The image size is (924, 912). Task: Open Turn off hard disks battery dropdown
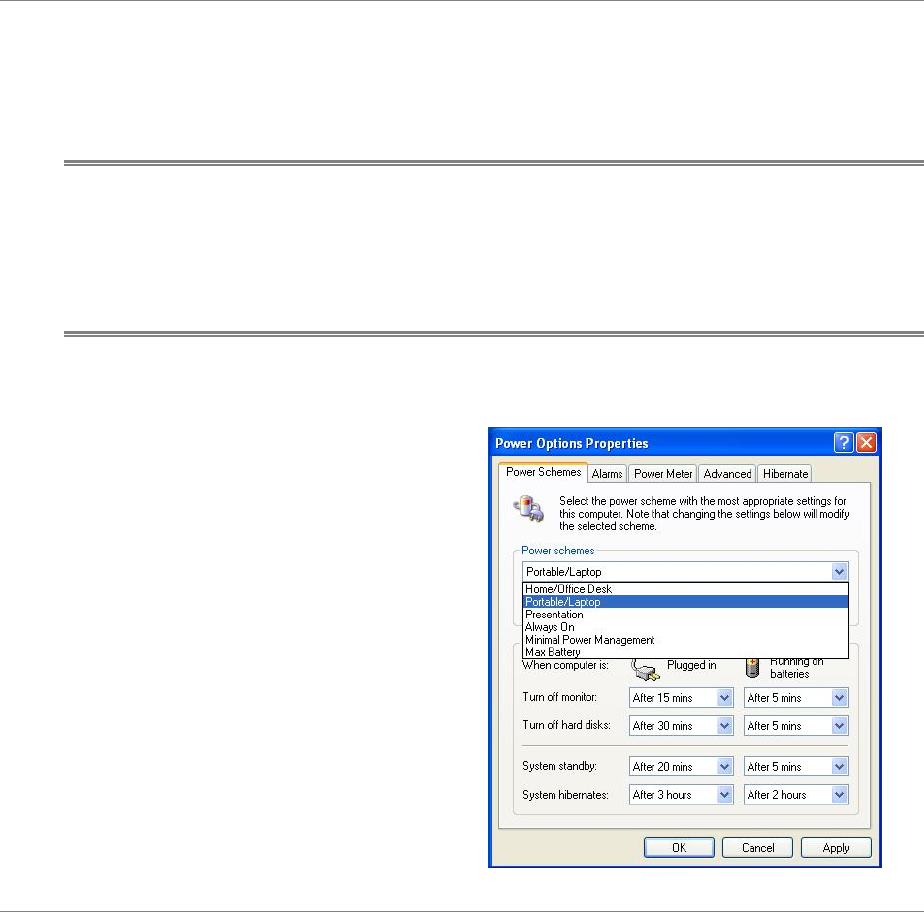click(x=796, y=726)
